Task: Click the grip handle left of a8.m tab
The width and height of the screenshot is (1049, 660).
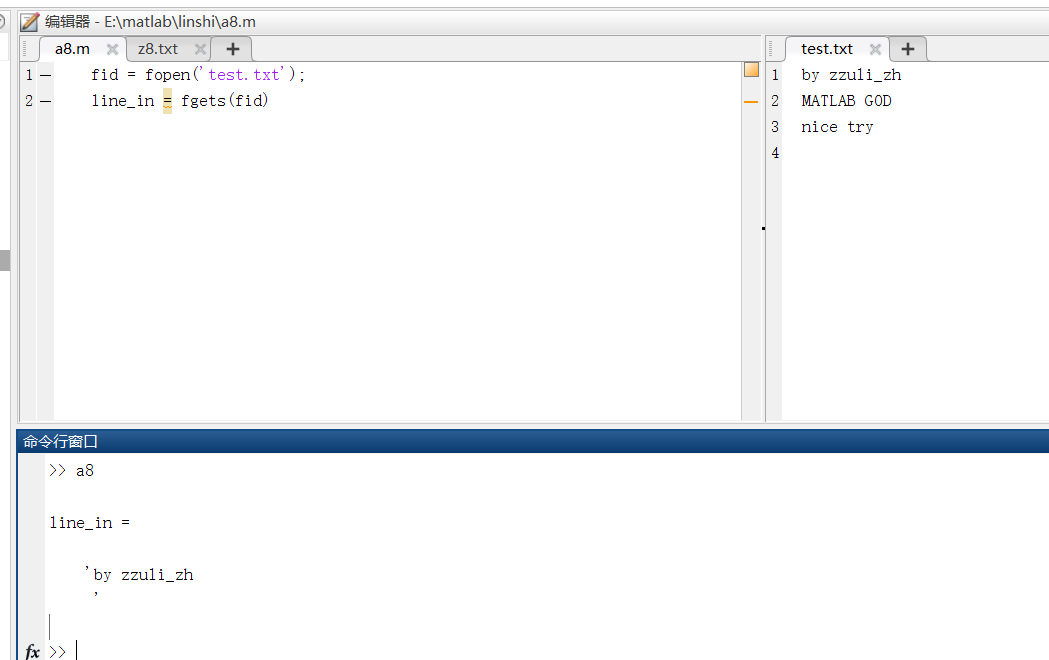Action: tap(25, 49)
